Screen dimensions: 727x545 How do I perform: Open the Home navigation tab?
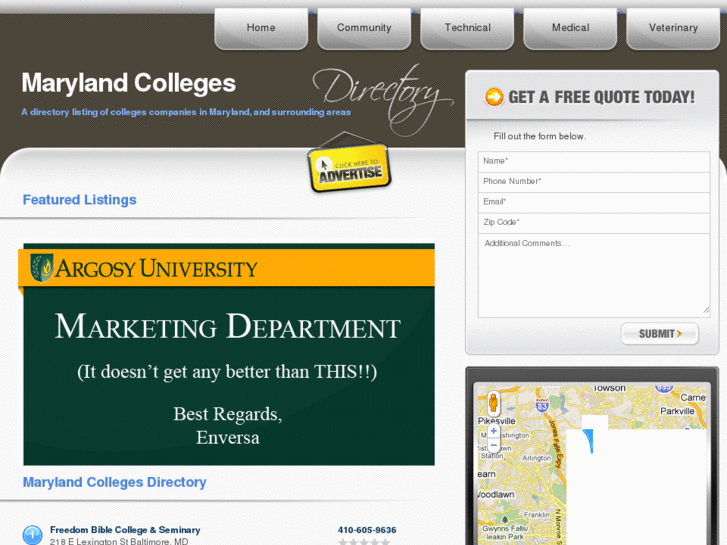click(261, 28)
